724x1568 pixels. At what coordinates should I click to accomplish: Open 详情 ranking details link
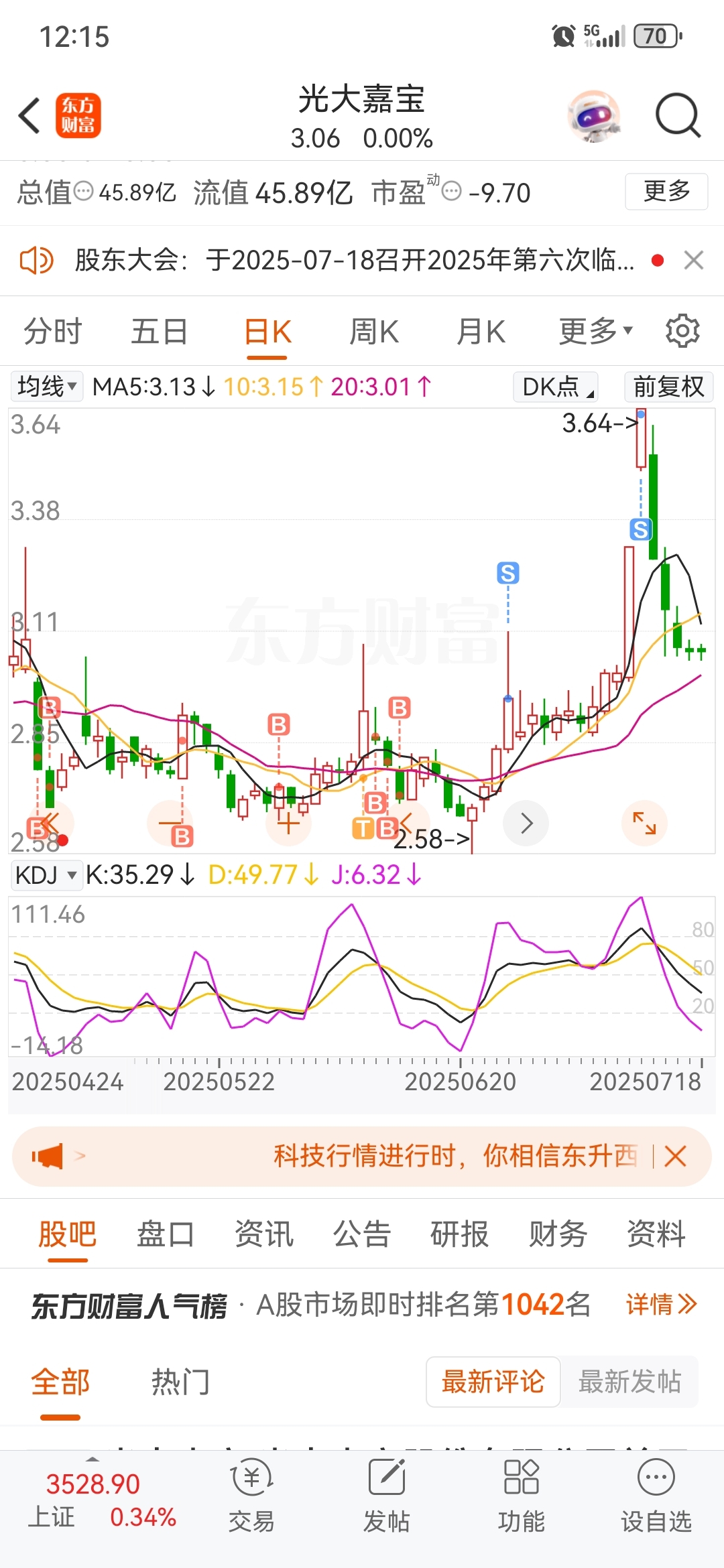coord(662,1305)
